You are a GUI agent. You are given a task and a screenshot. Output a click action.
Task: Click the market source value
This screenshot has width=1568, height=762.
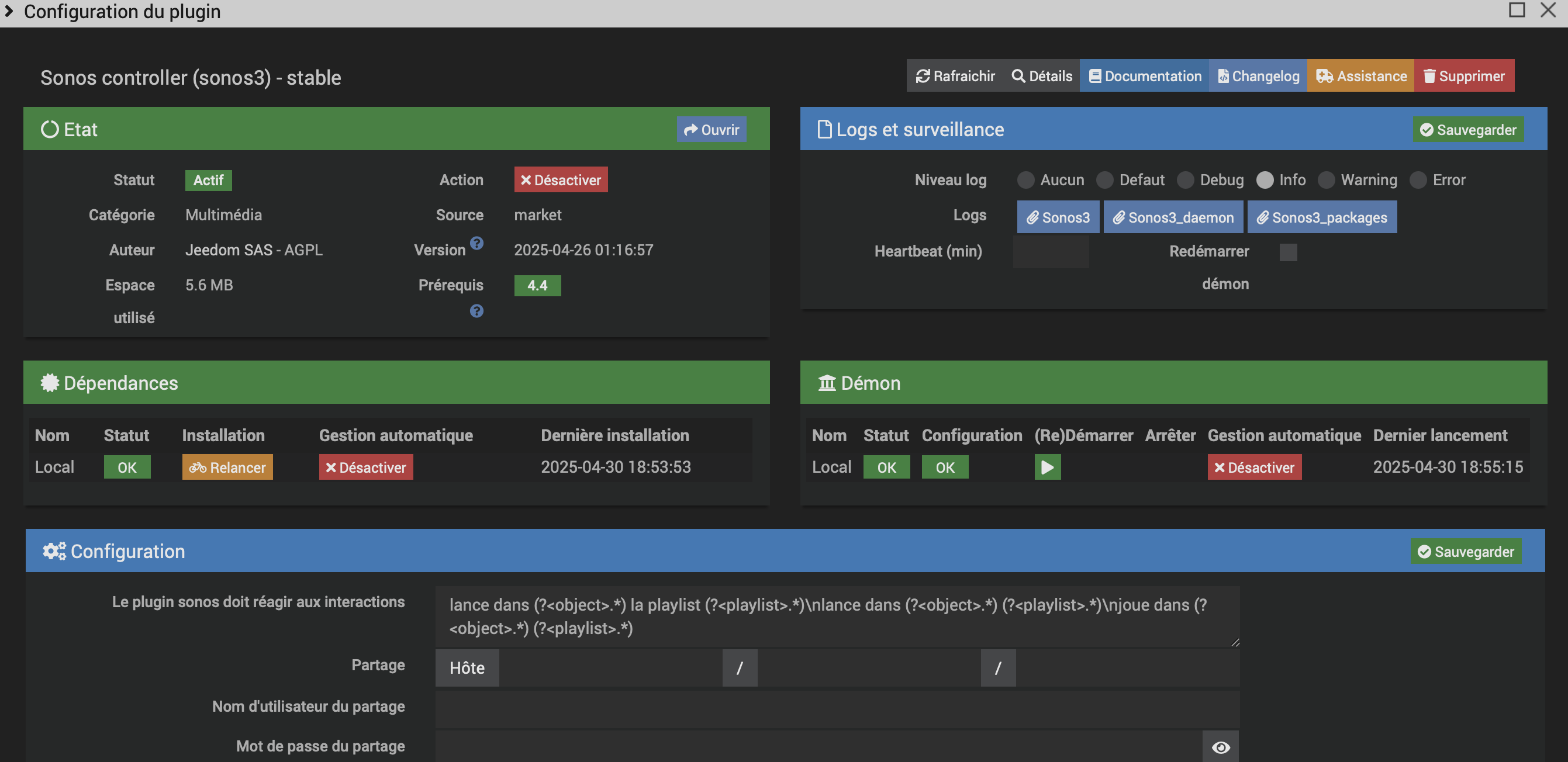[537, 215]
